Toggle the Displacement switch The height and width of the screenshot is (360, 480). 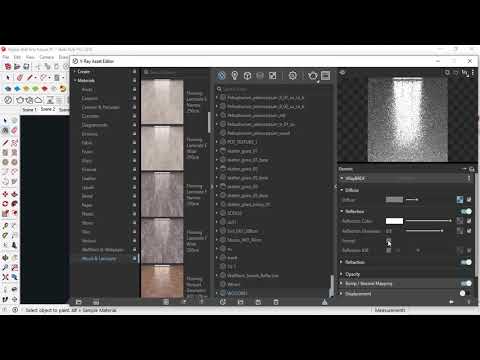click(x=465, y=293)
